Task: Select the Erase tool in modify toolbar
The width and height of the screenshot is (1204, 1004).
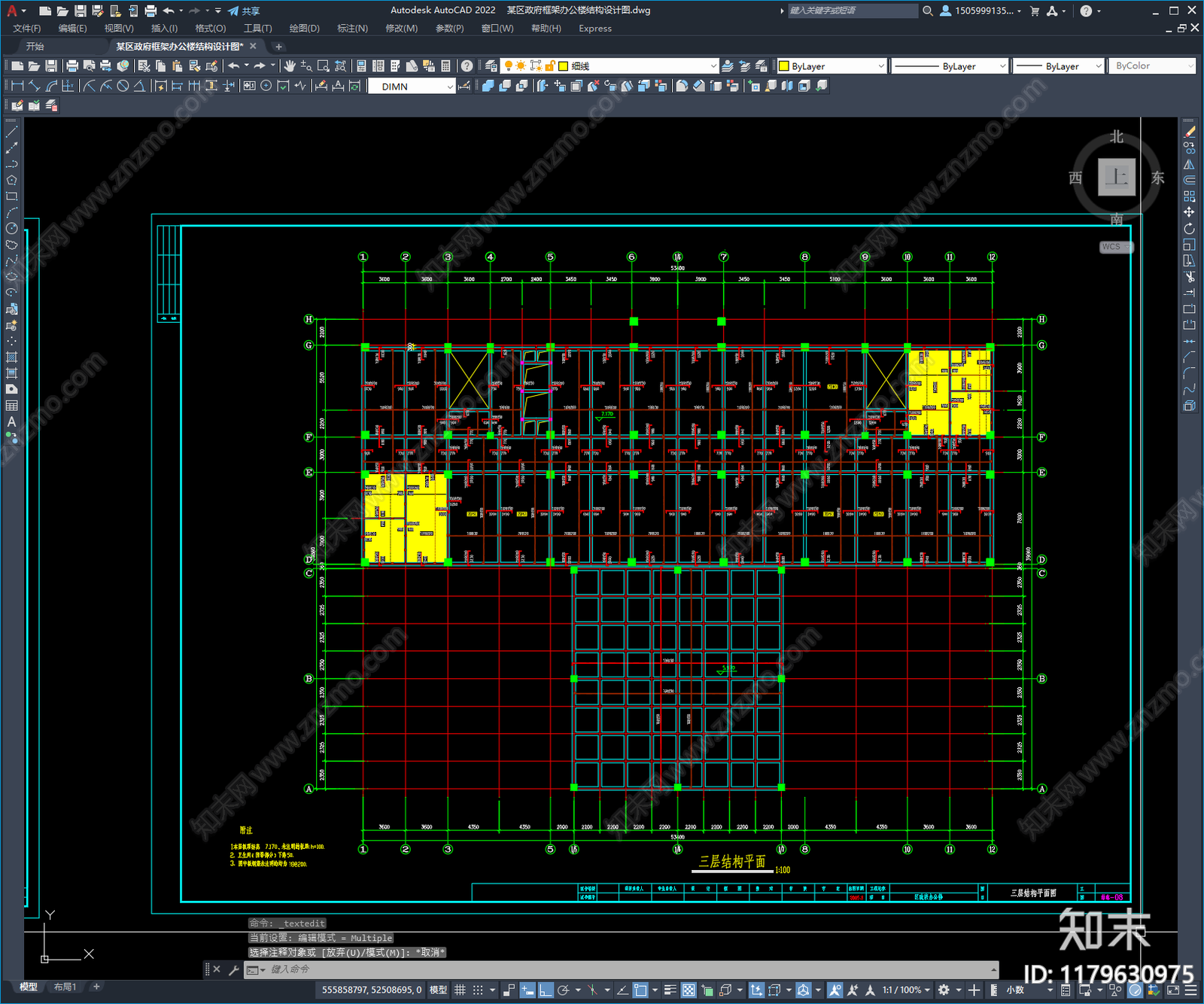Action: 1189,132
